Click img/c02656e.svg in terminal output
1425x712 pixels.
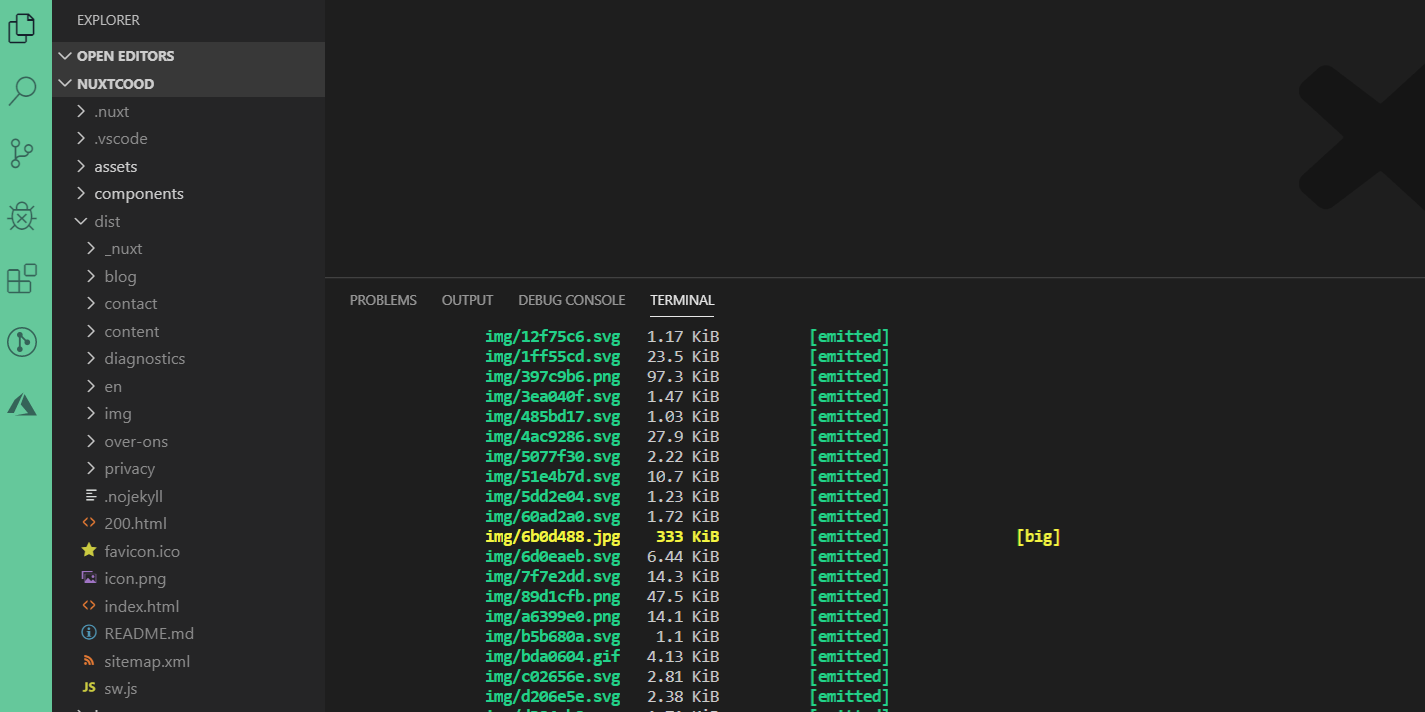click(552, 677)
